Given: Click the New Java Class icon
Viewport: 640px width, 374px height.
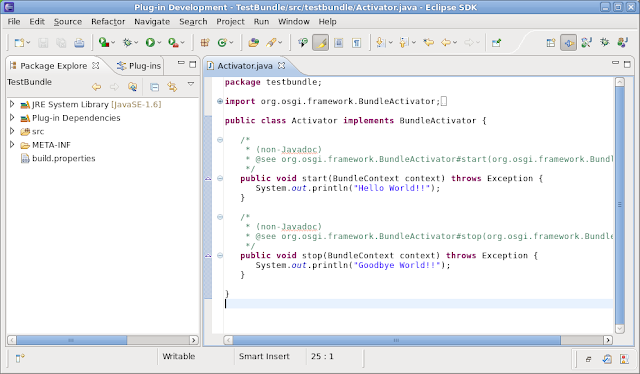Looking at the screenshot, I should [222, 42].
